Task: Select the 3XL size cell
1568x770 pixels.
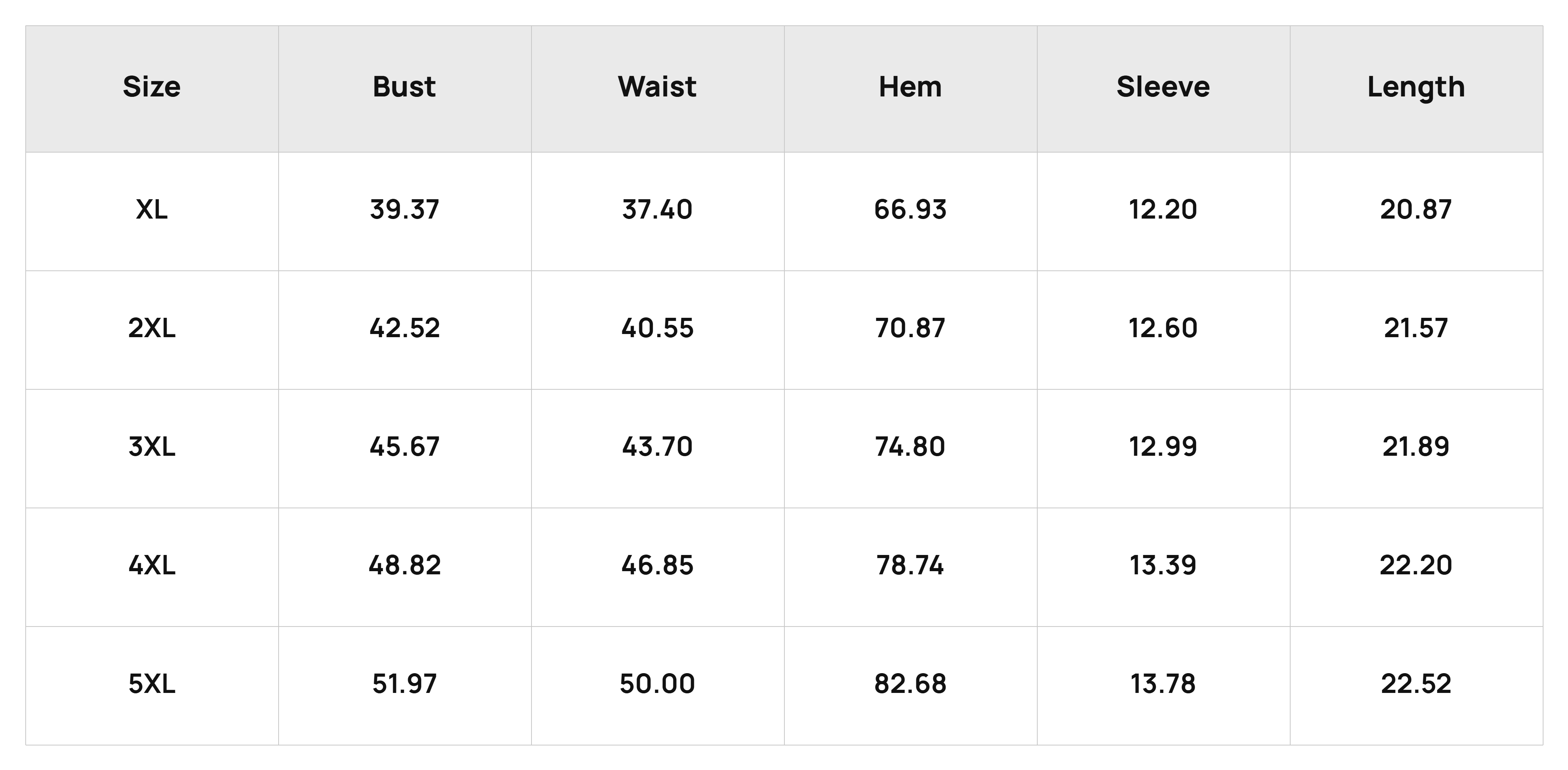Action: pos(152,447)
